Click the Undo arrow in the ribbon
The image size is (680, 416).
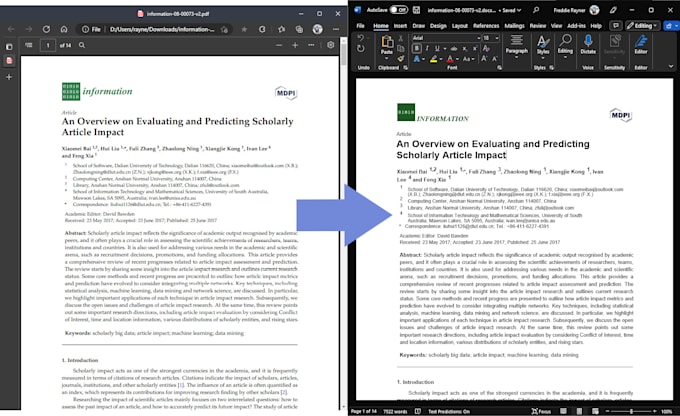pyautogui.click(x=362, y=38)
